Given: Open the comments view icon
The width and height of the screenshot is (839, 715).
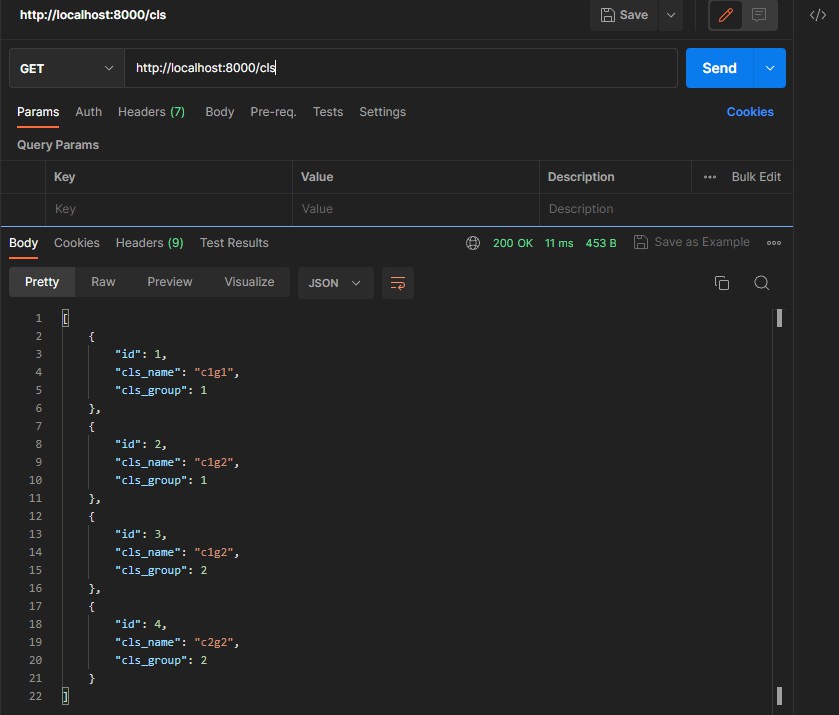Looking at the screenshot, I should pos(759,15).
